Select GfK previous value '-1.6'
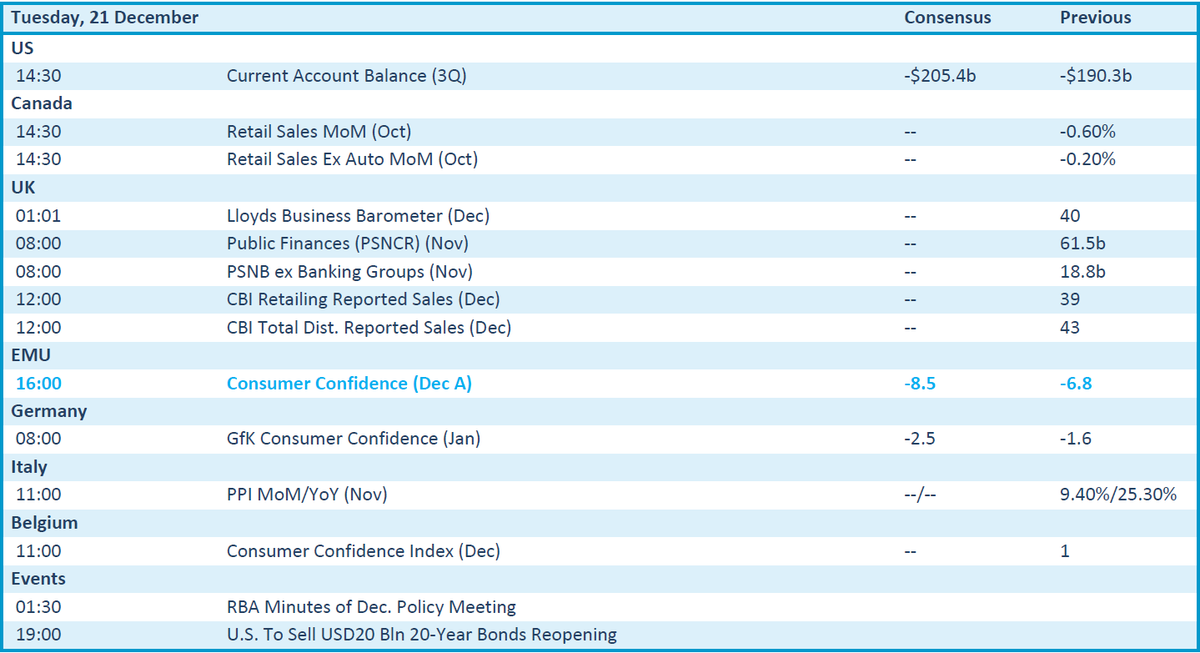 tap(1076, 439)
